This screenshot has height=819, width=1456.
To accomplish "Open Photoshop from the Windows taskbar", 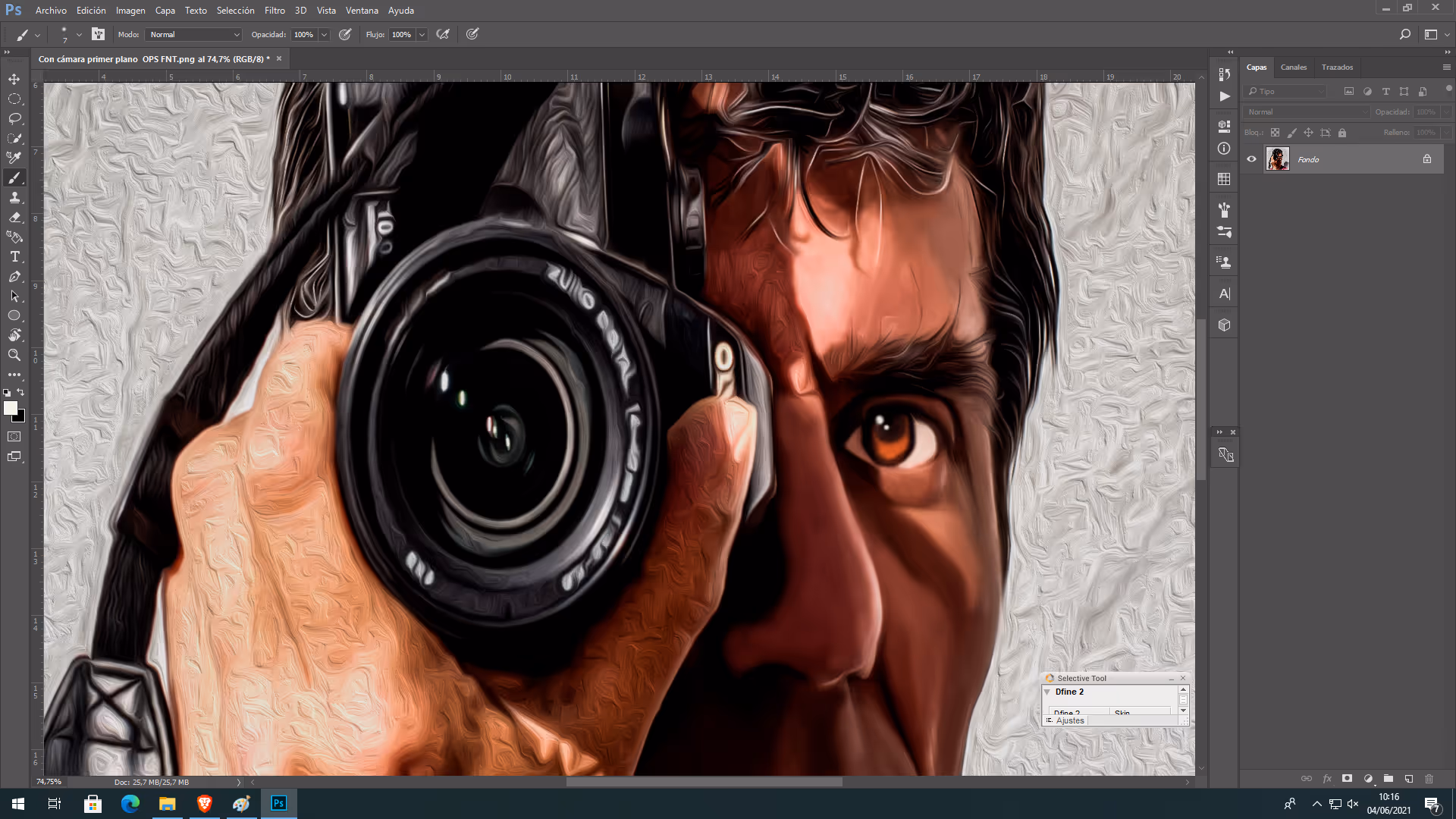I will 278,803.
